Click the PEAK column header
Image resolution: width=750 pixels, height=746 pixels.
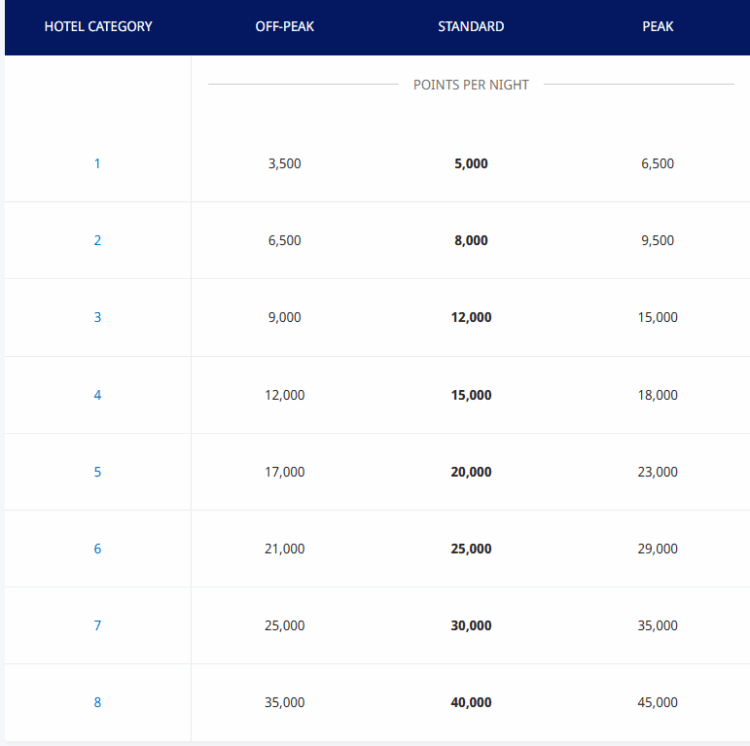[658, 26]
